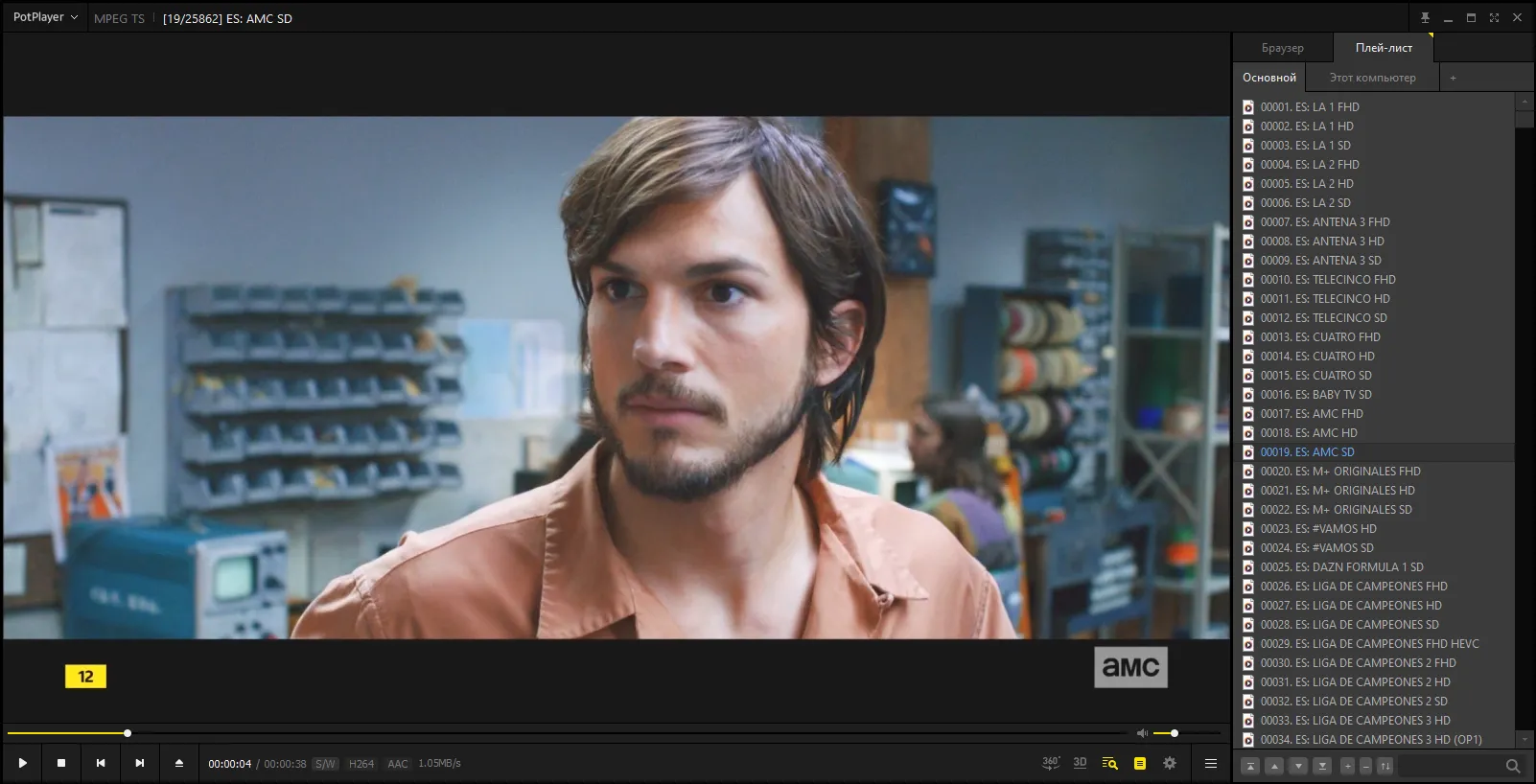Viewport: 1536px width, 784px height.
Task: Open file via the eject icon
Action: [x=178, y=763]
